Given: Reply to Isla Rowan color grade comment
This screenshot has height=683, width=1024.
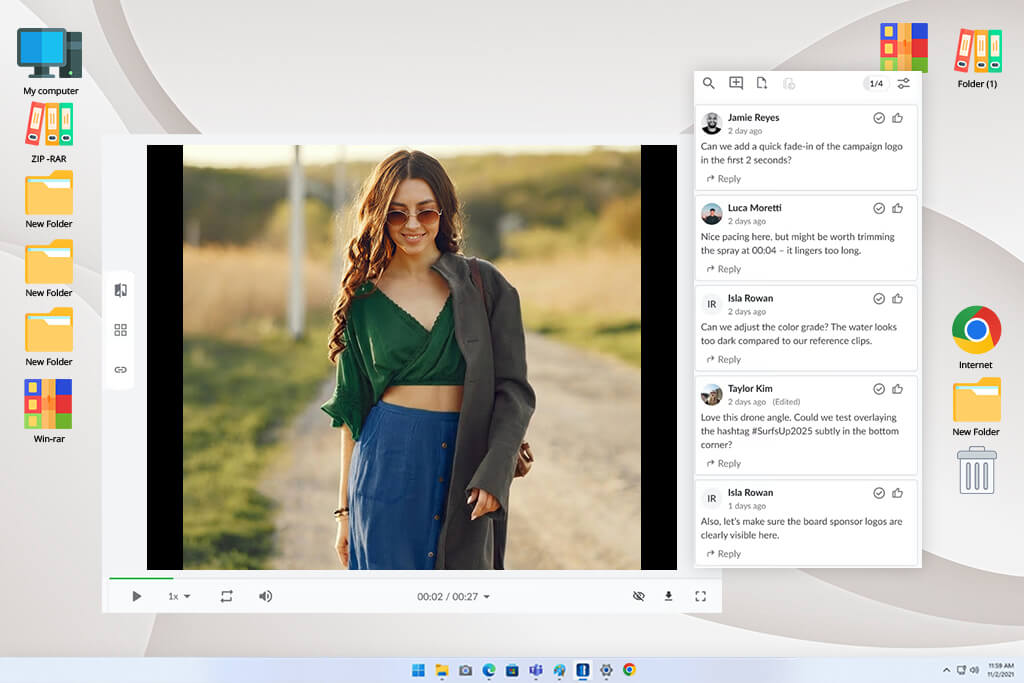Looking at the screenshot, I should pyautogui.click(x=724, y=360).
